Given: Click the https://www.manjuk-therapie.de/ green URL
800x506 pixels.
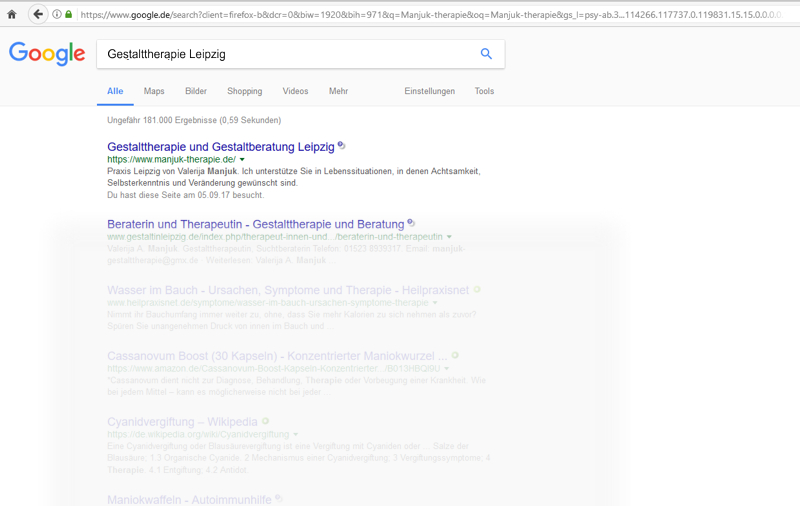Looking at the screenshot, I should click(171, 159).
